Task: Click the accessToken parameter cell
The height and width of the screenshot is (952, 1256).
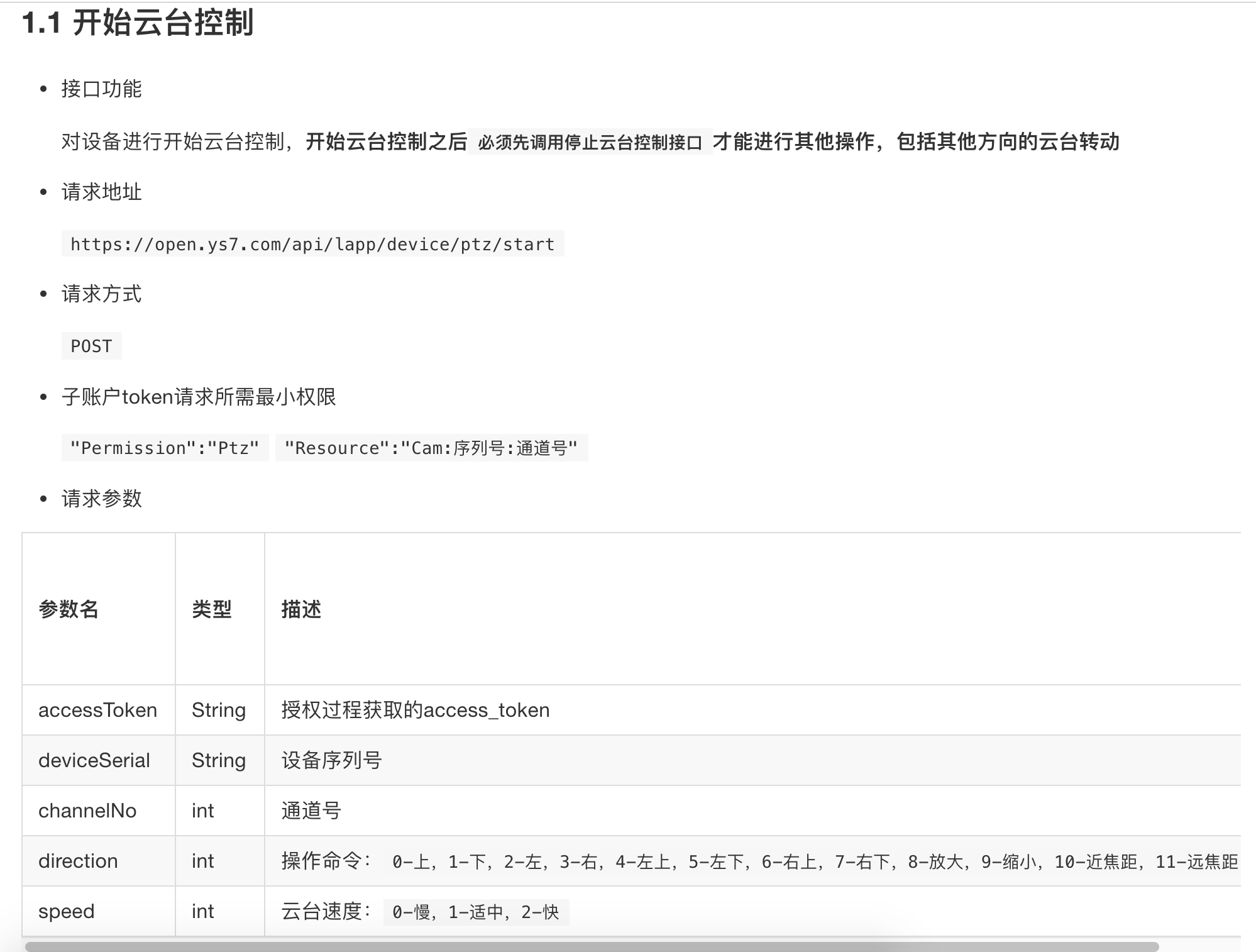Action: click(98, 710)
